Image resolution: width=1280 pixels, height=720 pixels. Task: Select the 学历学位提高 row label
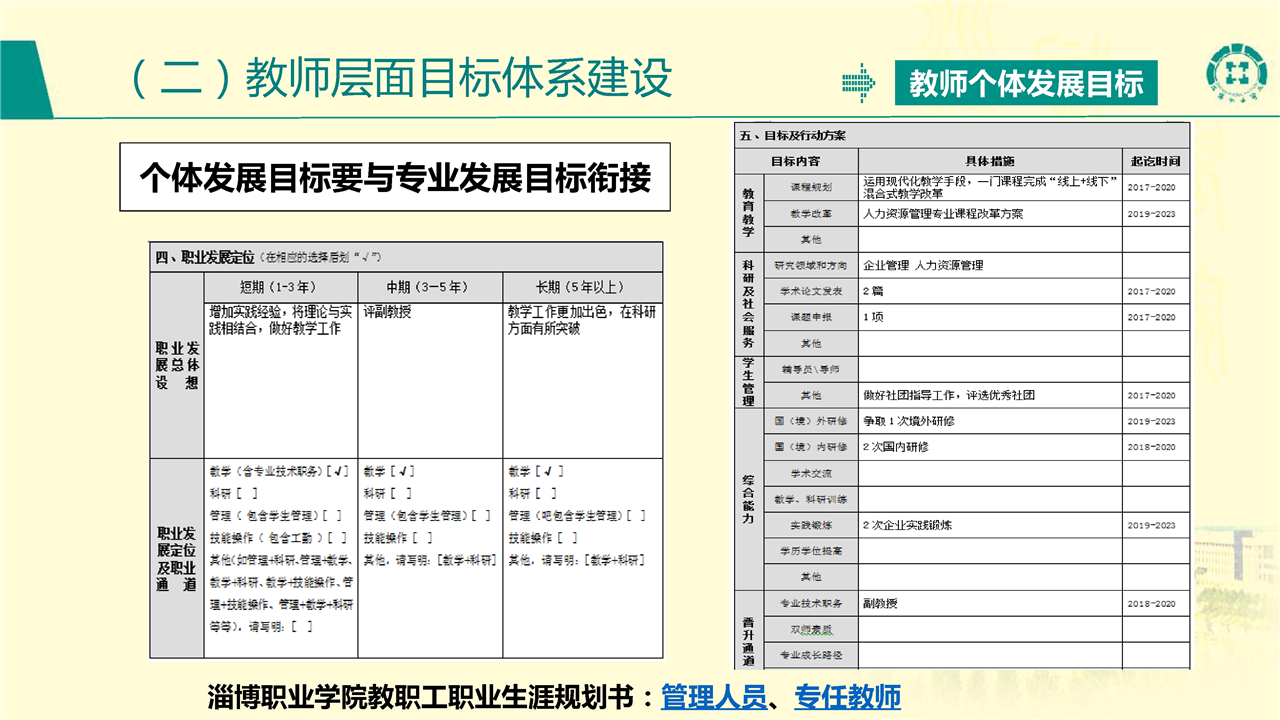point(811,551)
